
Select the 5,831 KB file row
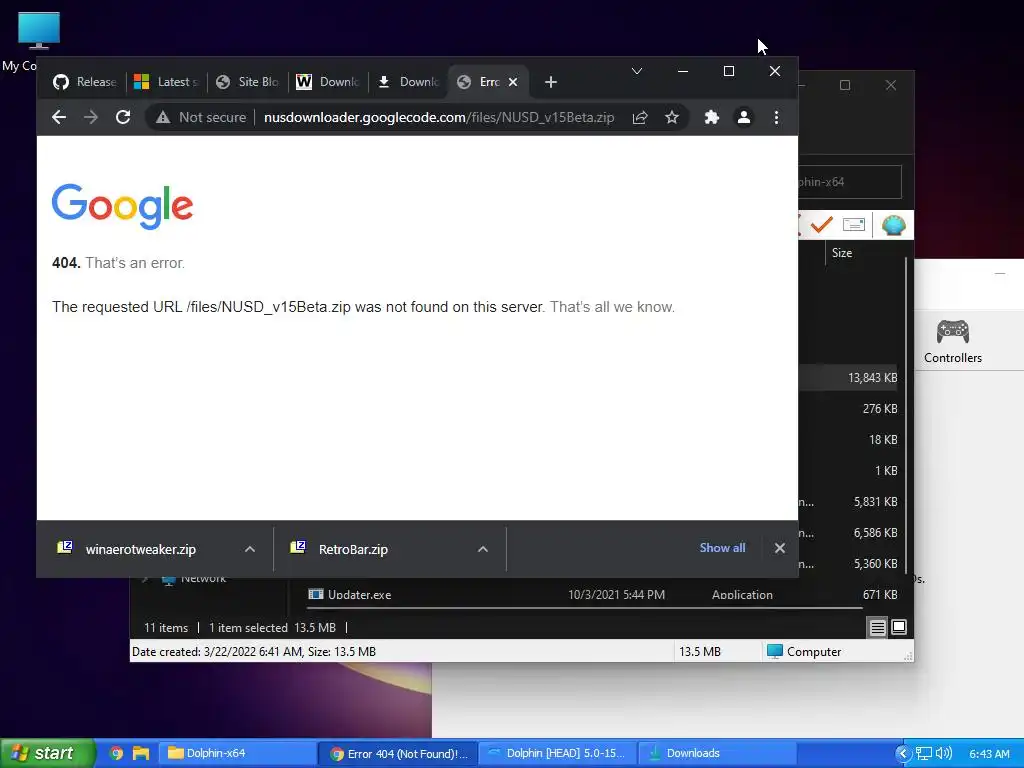click(x=849, y=502)
